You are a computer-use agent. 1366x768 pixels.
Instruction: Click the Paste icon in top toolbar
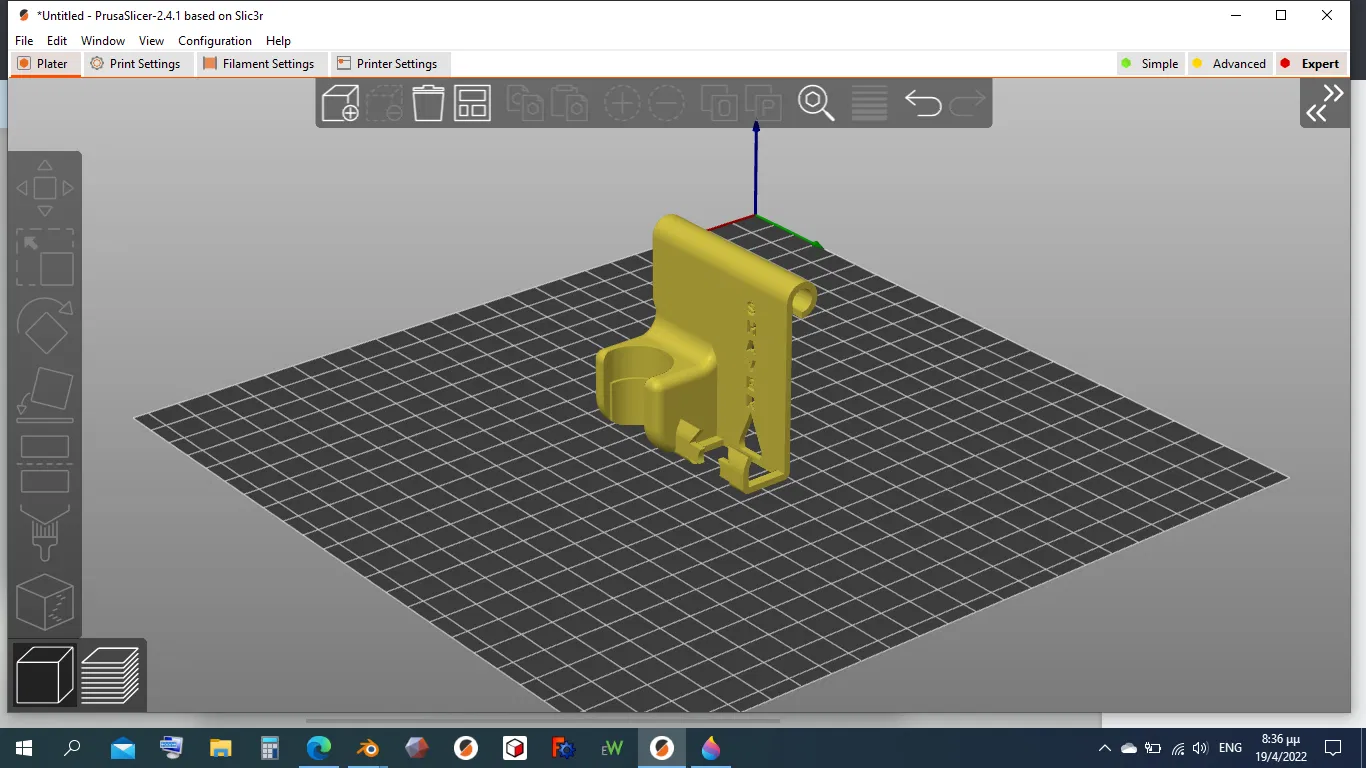click(568, 103)
